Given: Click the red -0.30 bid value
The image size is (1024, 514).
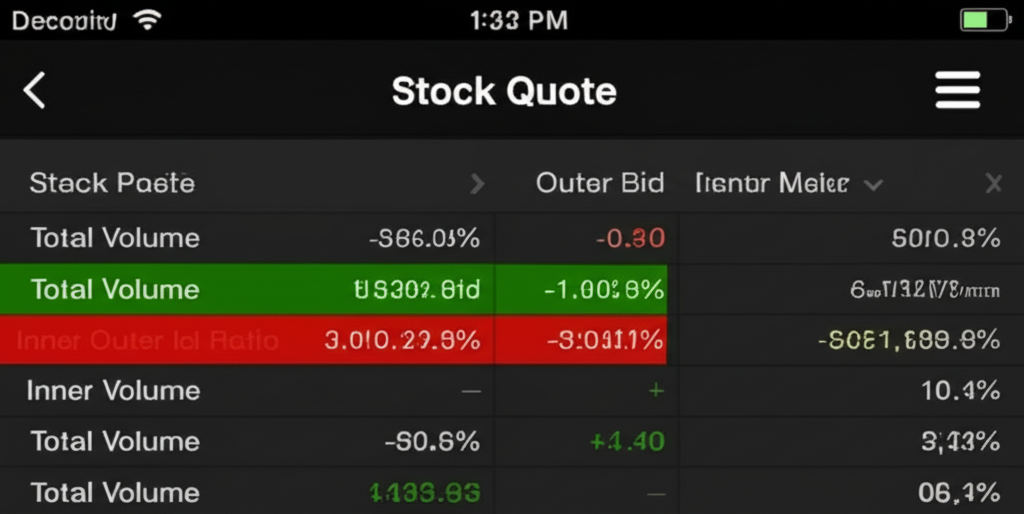Looking at the screenshot, I should pos(630,238).
